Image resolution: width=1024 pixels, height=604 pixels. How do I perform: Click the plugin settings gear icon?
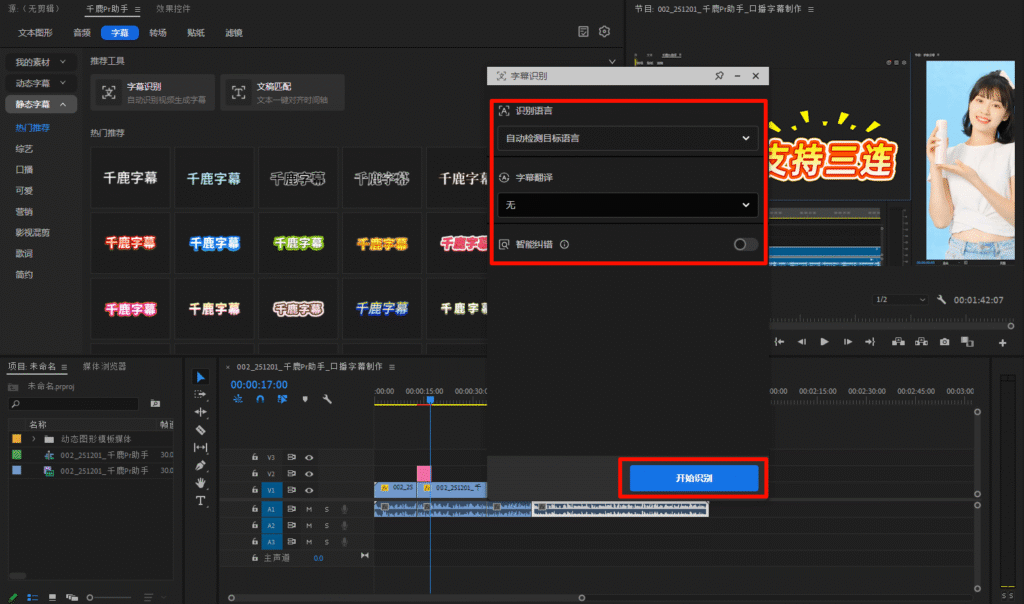605,31
